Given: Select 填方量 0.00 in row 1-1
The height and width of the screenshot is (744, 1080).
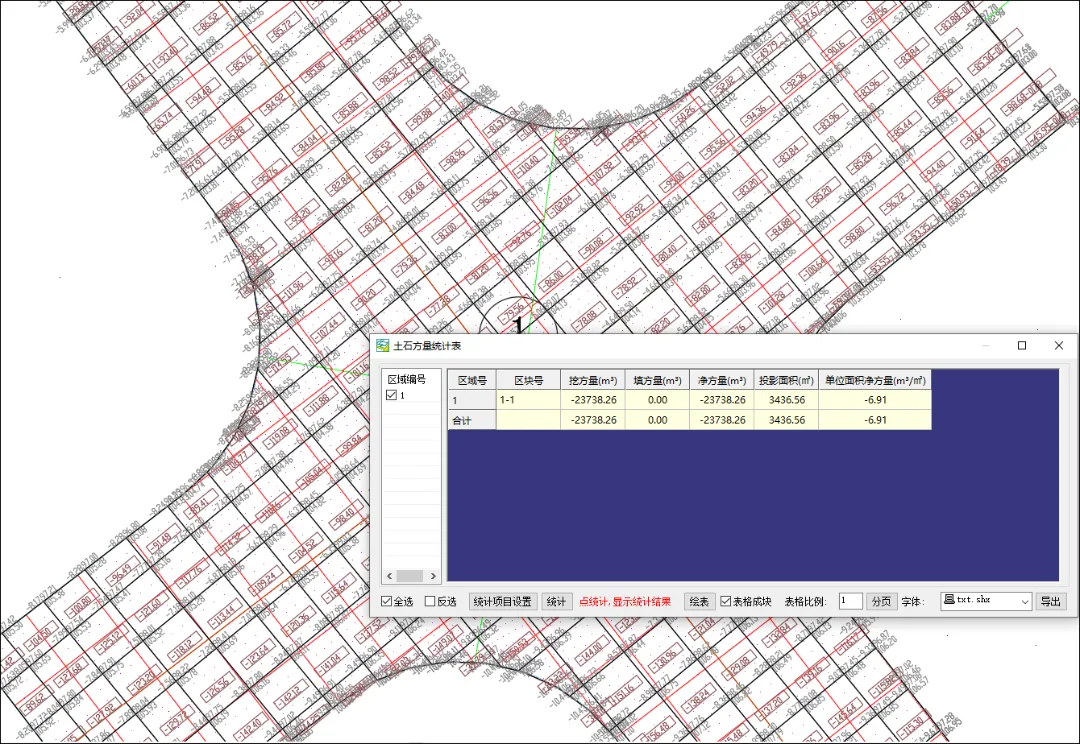Looking at the screenshot, I should pos(657,400).
